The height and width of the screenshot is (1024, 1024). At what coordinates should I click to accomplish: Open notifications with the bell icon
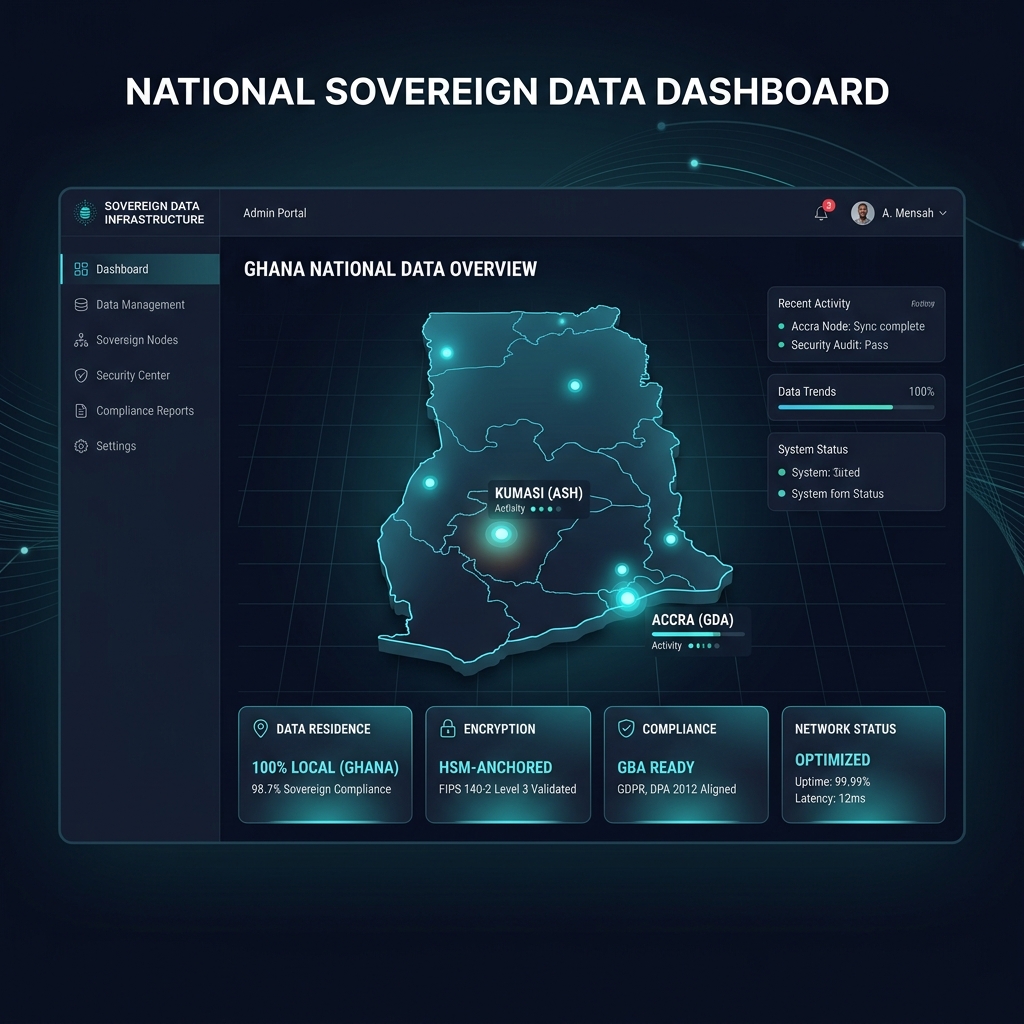click(819, 213)
